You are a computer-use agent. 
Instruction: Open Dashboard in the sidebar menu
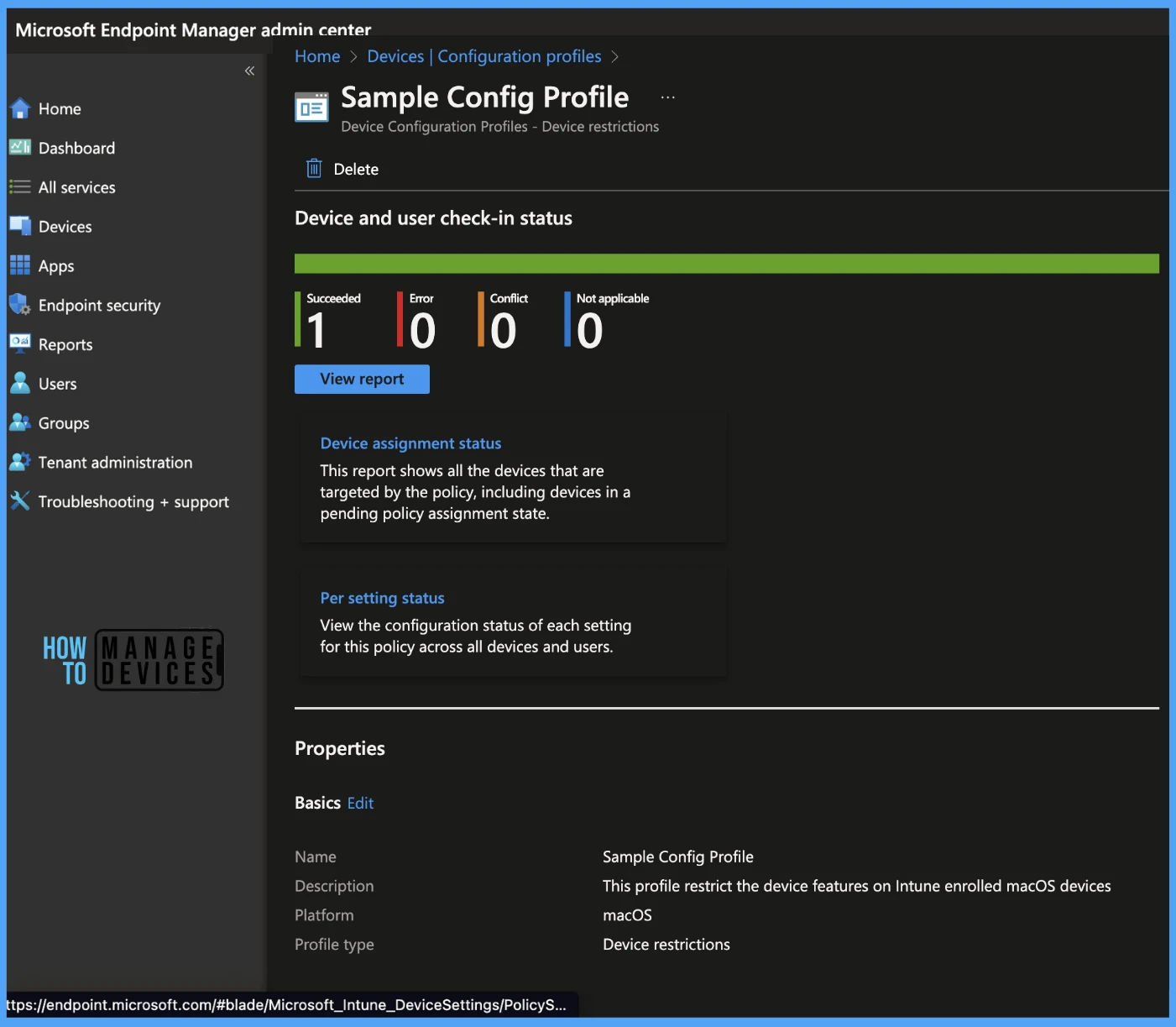click(76, 148)
